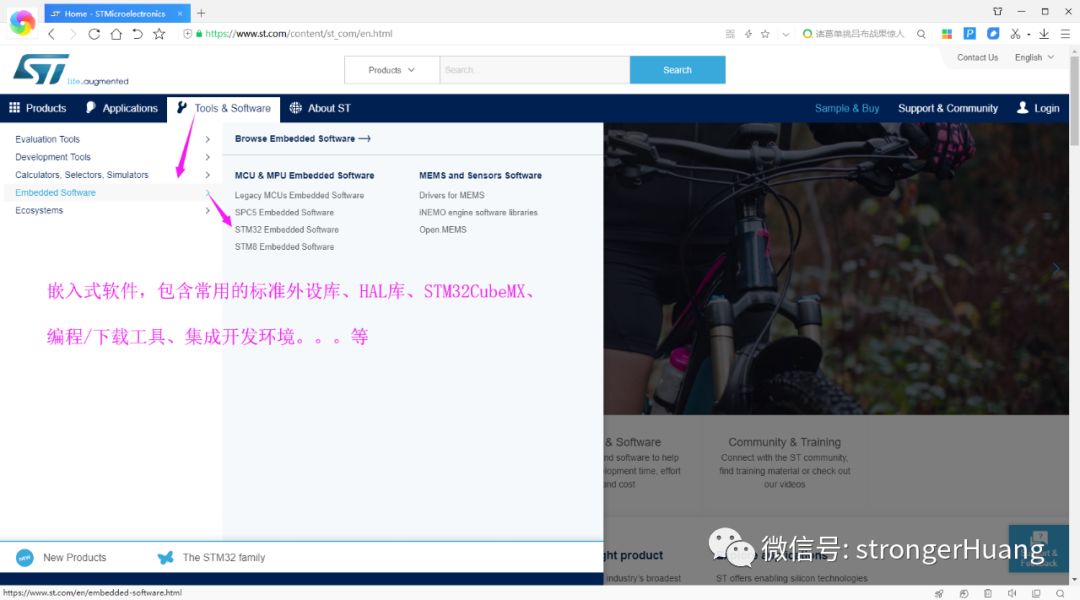Click the blue P extension icon
The image size is (1080, 600).
(x=969, y=33)
